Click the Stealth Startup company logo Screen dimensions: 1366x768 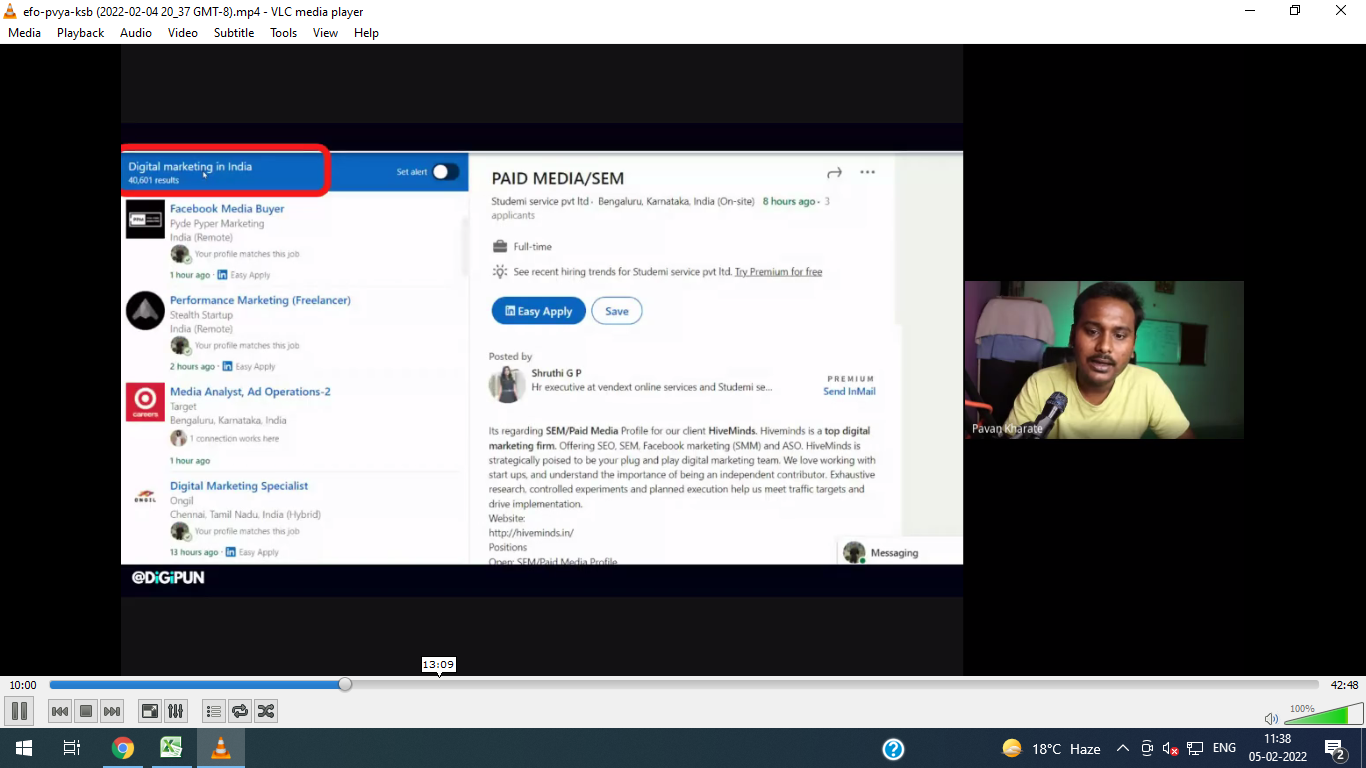point(145,311)
